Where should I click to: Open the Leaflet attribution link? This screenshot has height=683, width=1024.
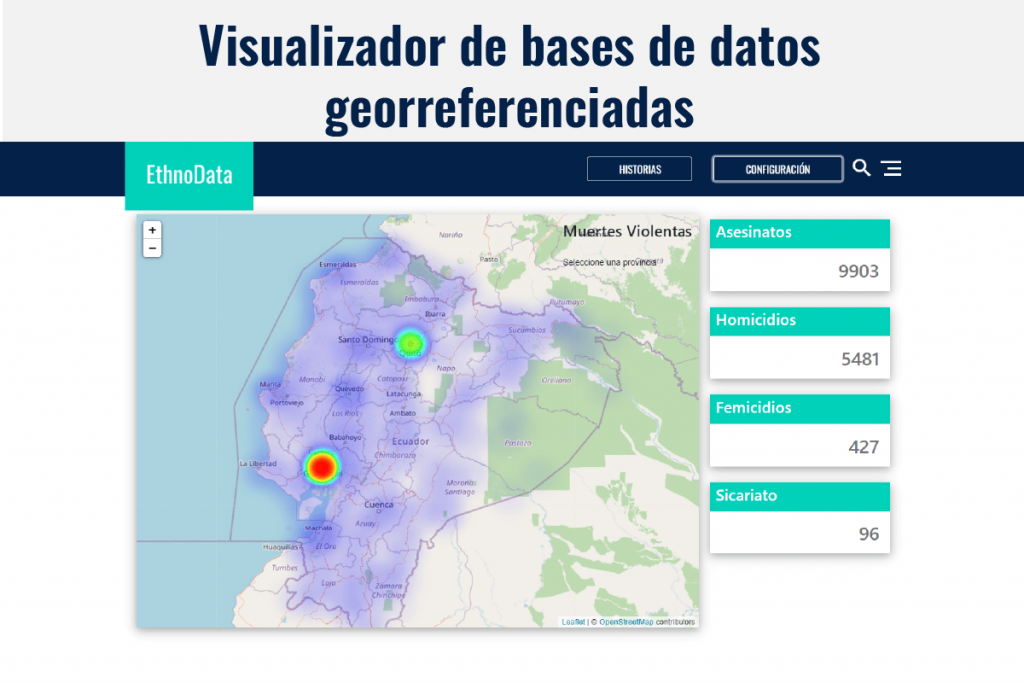click(573, 622)
